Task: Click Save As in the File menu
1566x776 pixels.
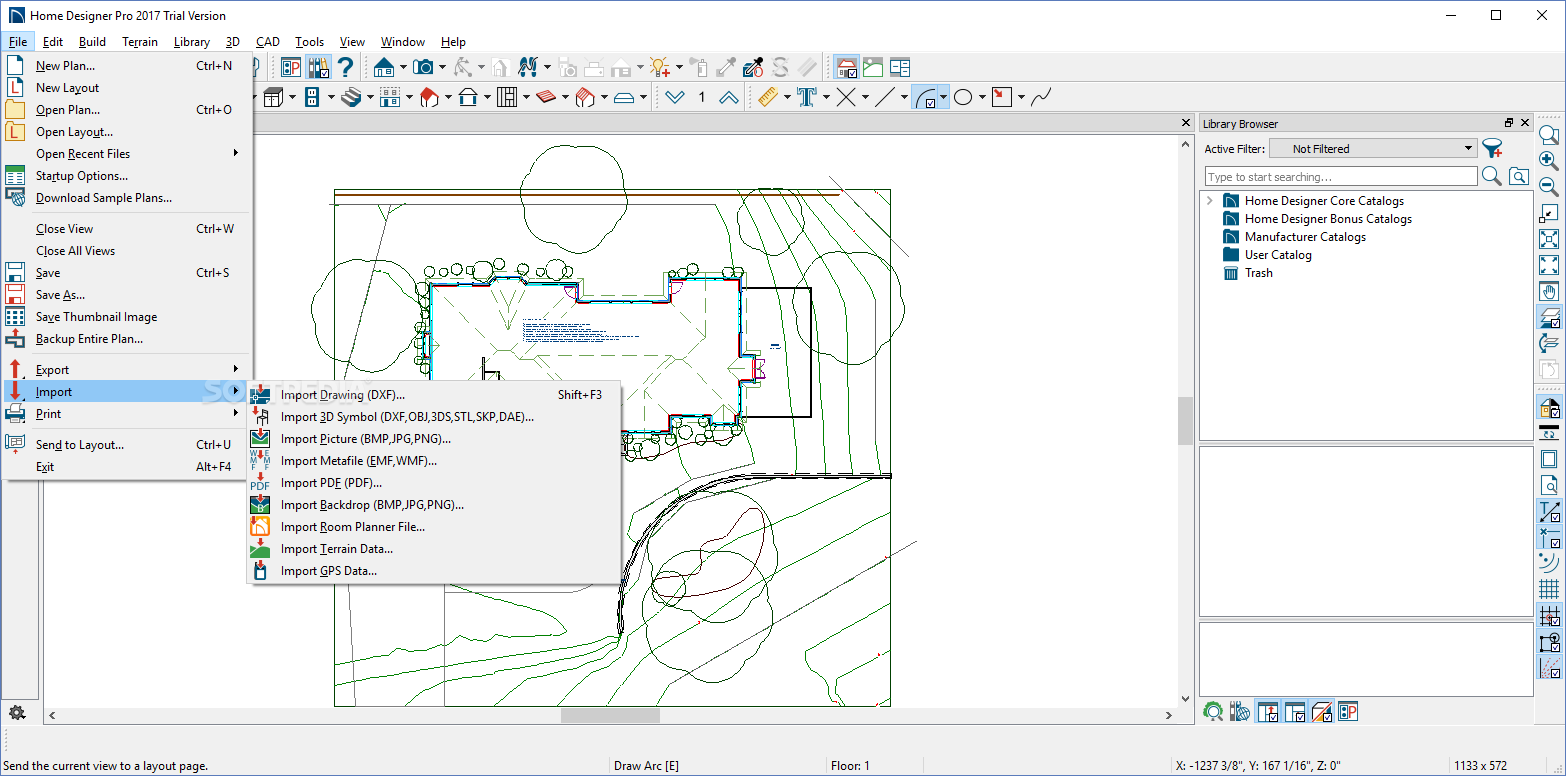Action: (x=126, y=295)
